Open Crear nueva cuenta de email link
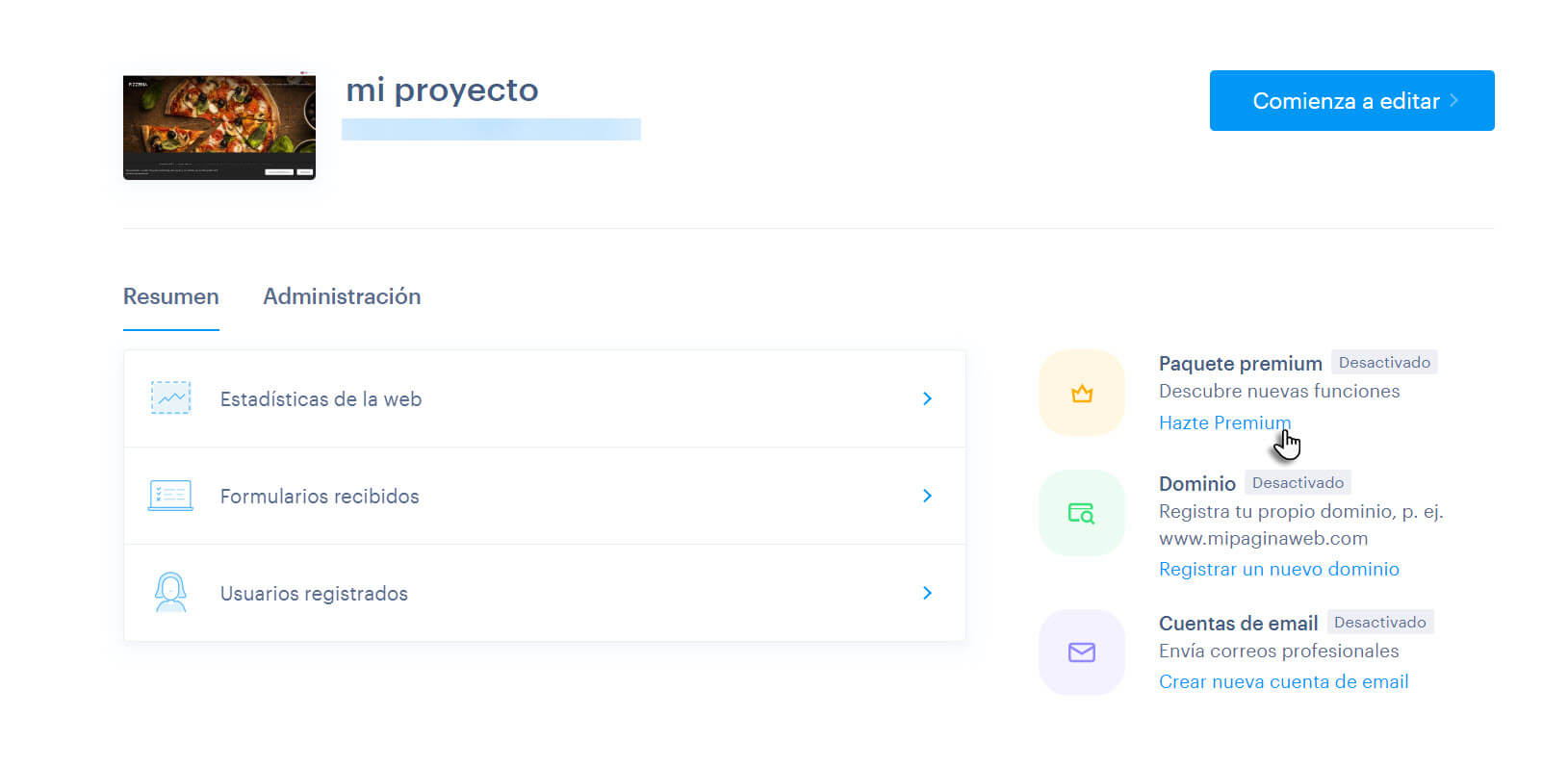Screen dimensions: 1568x767 click(1283, 681)
